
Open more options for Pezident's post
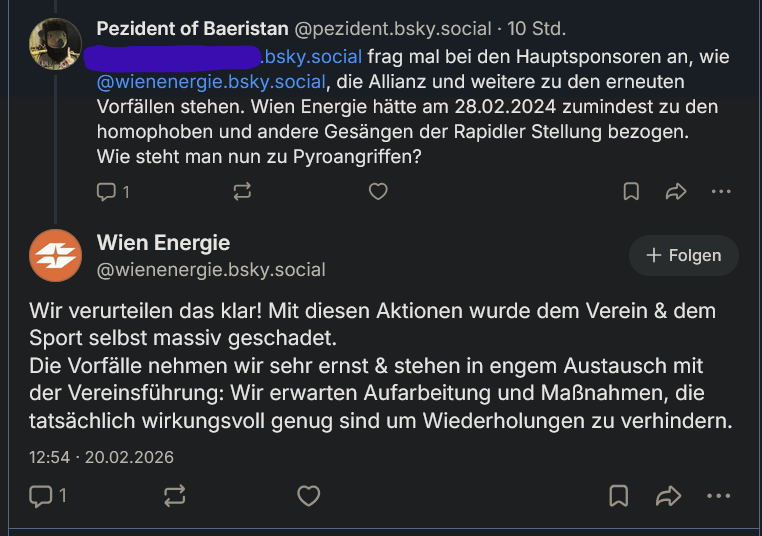(x=720, y=191)
